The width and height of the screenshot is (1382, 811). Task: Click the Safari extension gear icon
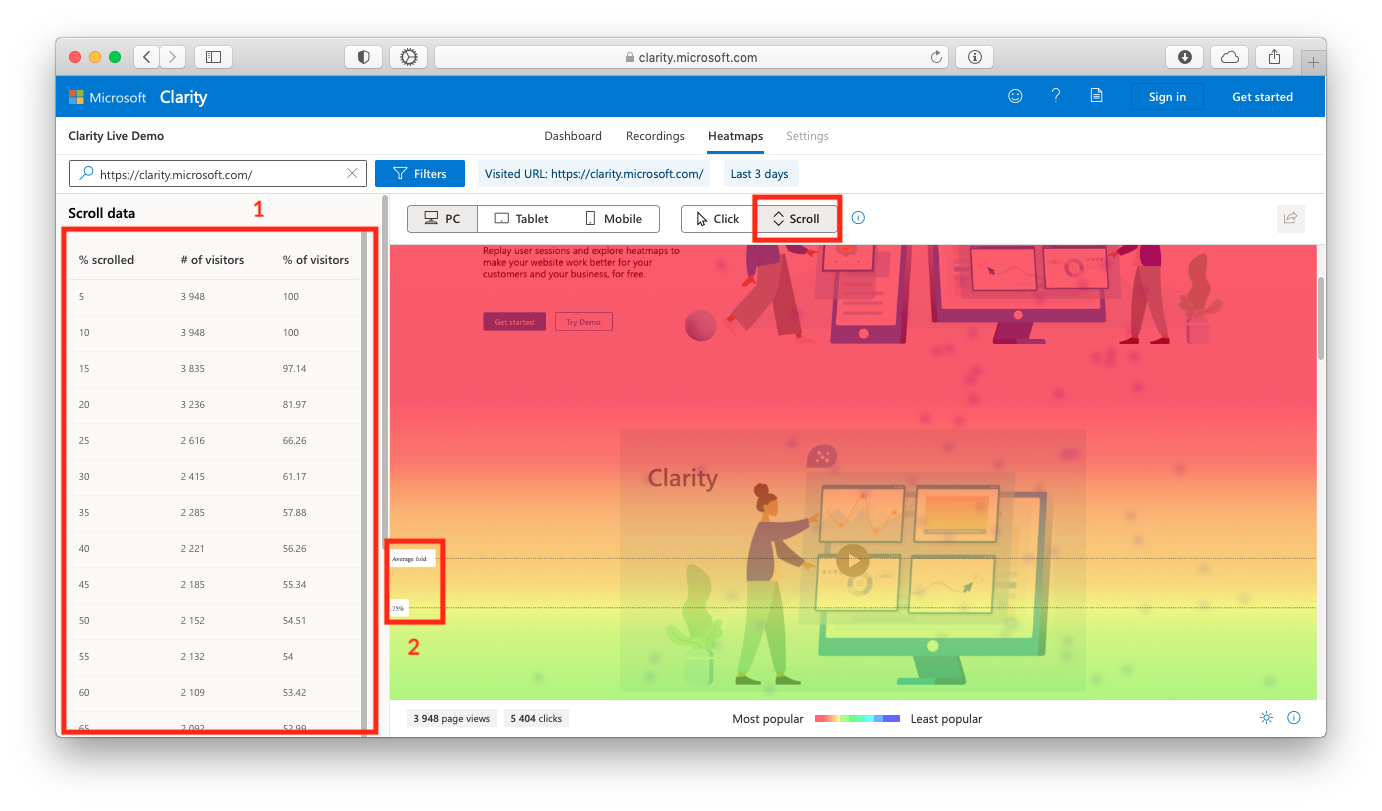[x=408, y=57]
